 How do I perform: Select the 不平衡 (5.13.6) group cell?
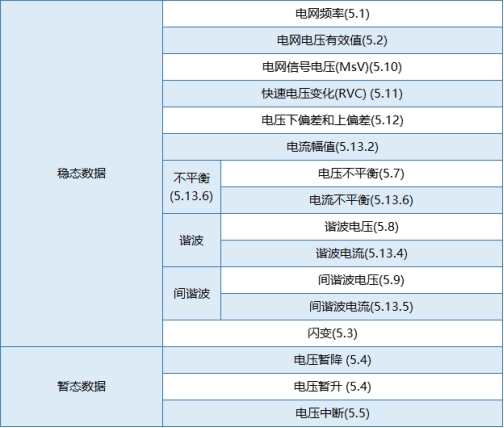click(x=191, y=187)
